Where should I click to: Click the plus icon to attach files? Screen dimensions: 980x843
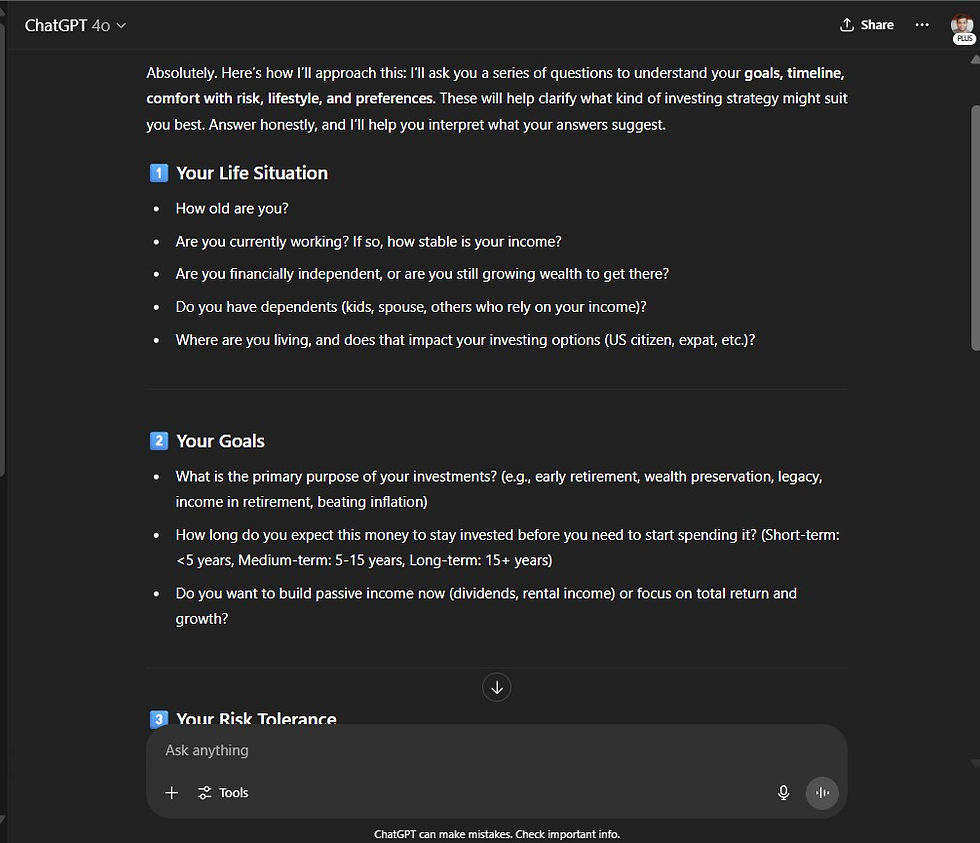tap(172, 792)
